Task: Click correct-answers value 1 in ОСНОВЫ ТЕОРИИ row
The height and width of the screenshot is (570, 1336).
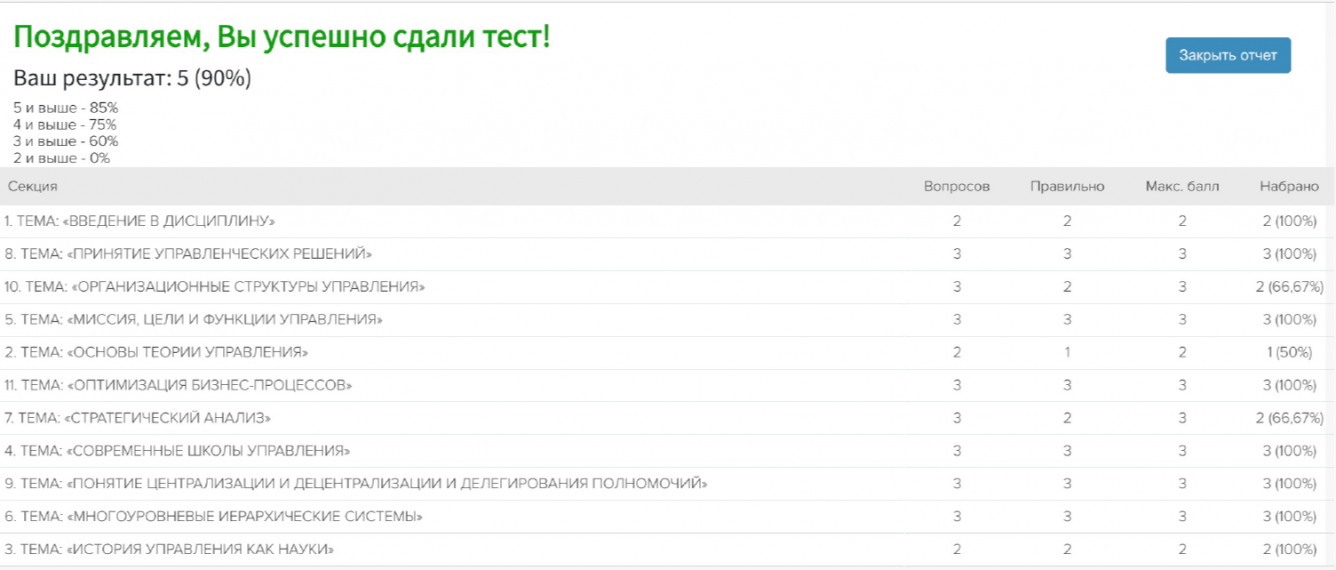Action: 1067,353
